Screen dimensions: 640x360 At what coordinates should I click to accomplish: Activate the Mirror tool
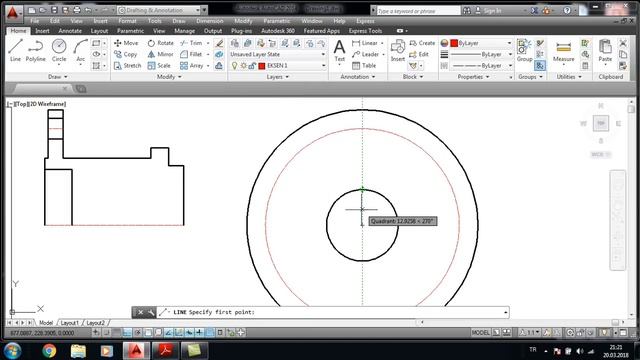pyautogui.click(x=160, y=54)
